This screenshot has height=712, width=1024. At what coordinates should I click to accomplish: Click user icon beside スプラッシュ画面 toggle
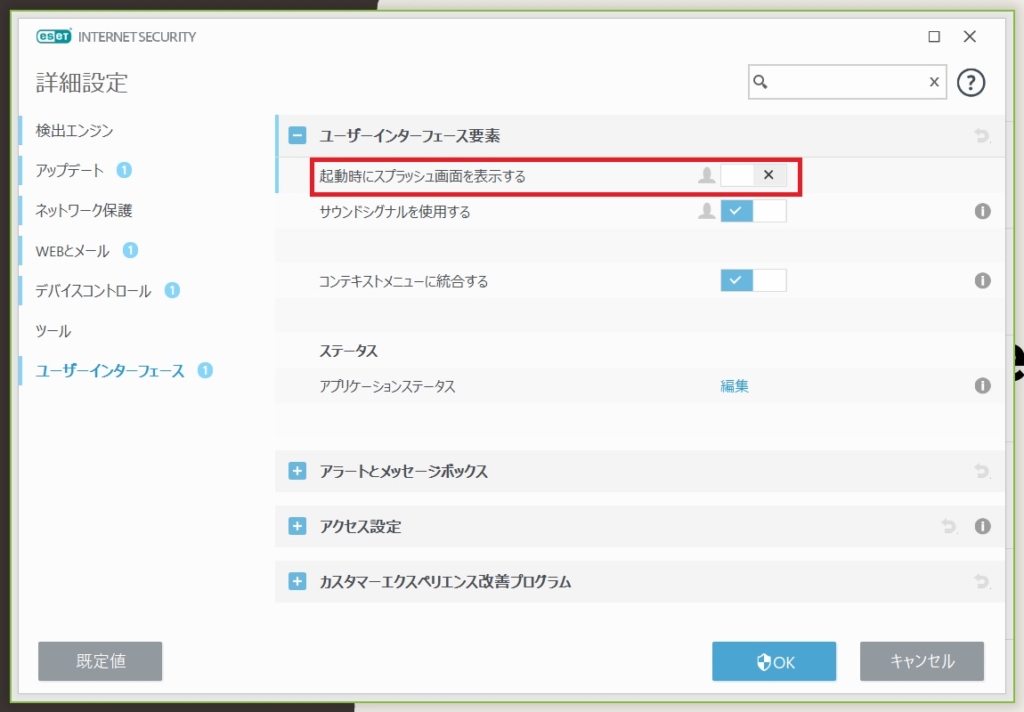point(706,175)
